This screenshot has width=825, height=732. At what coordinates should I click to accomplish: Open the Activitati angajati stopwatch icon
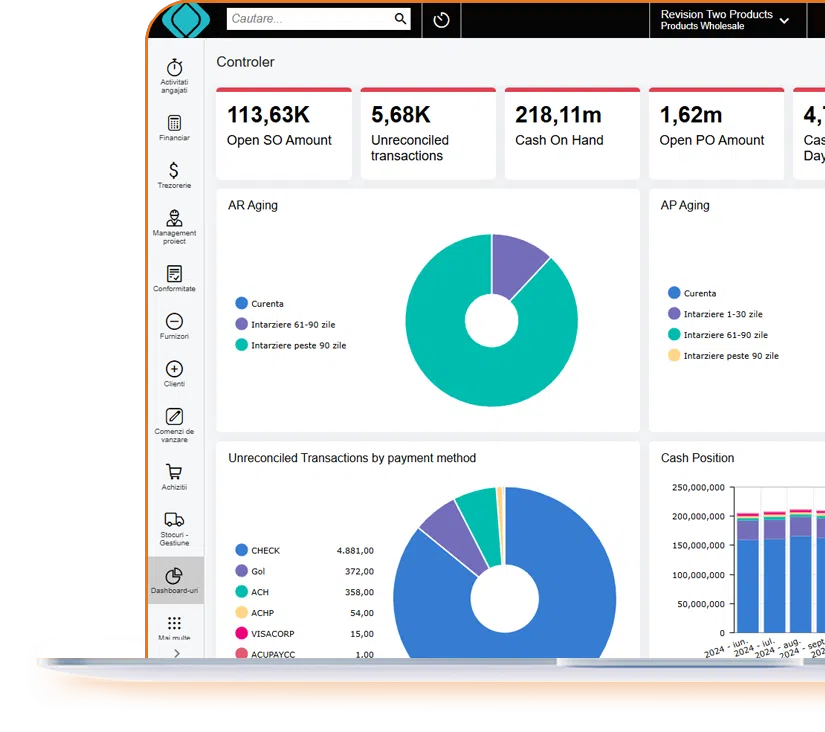[174, 67]
